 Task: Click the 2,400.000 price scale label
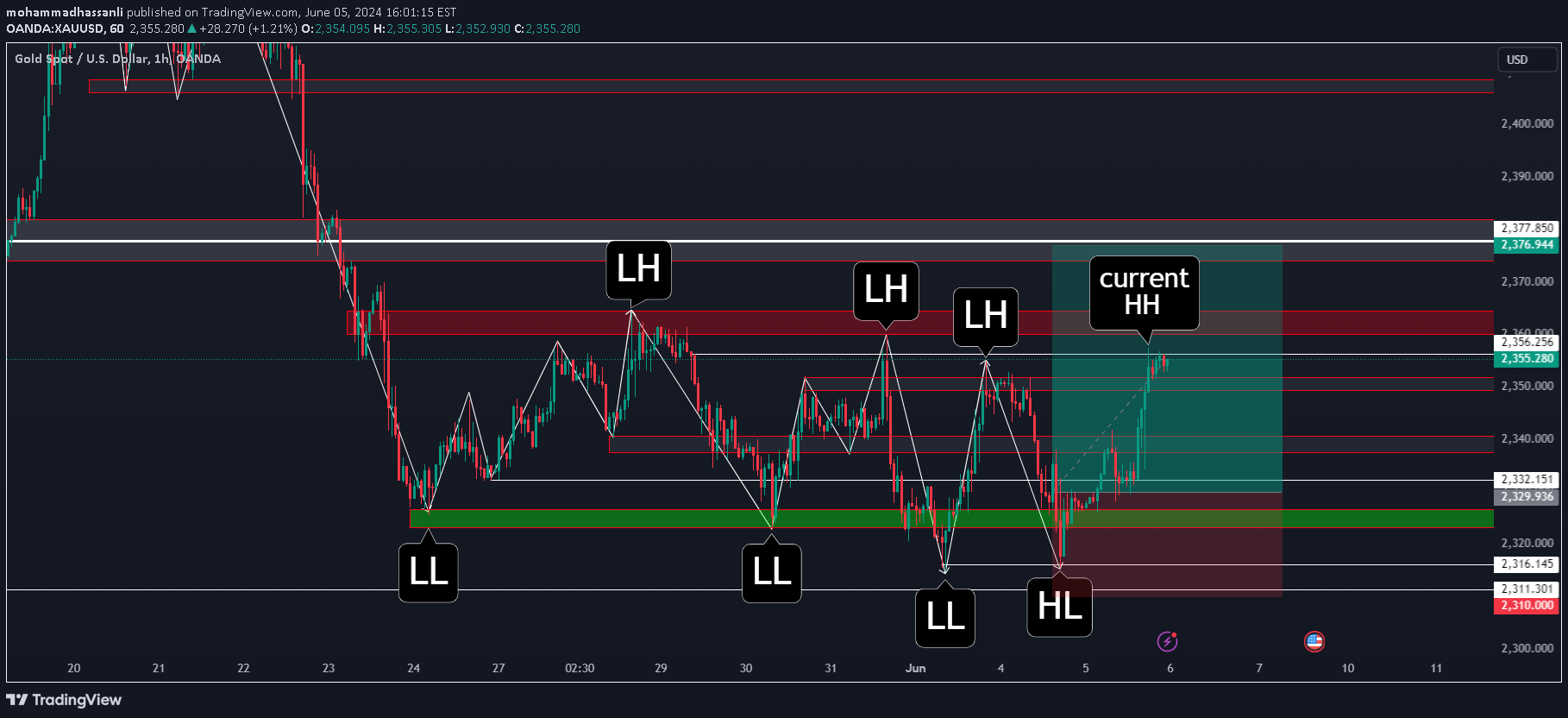point(1527,123)
